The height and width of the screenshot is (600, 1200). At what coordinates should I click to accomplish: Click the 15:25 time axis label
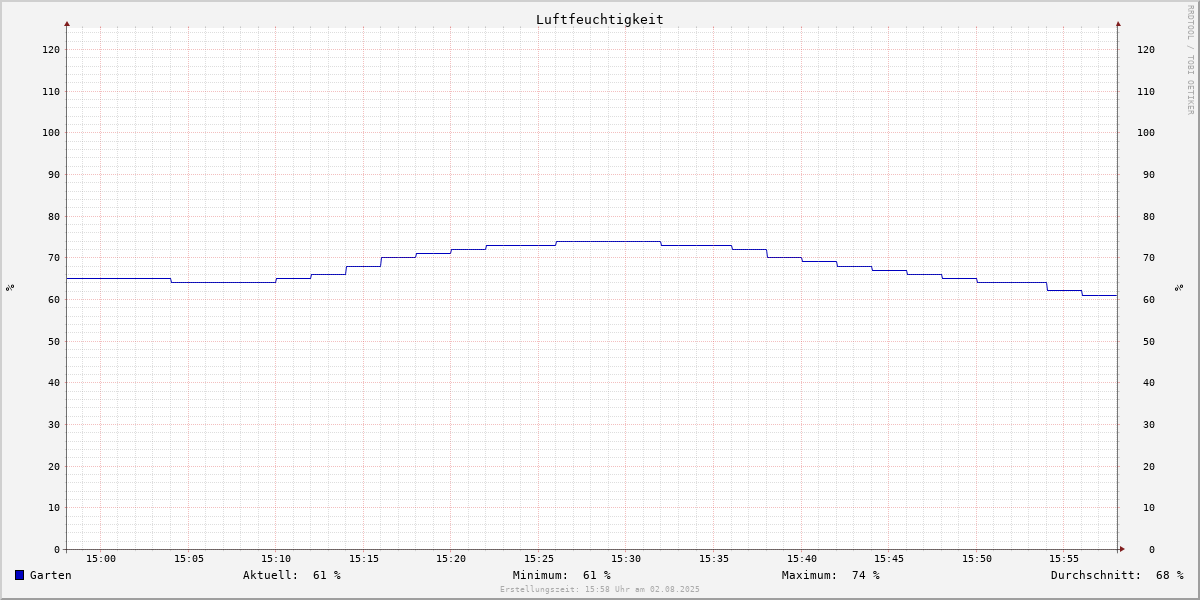coord(539,559)
